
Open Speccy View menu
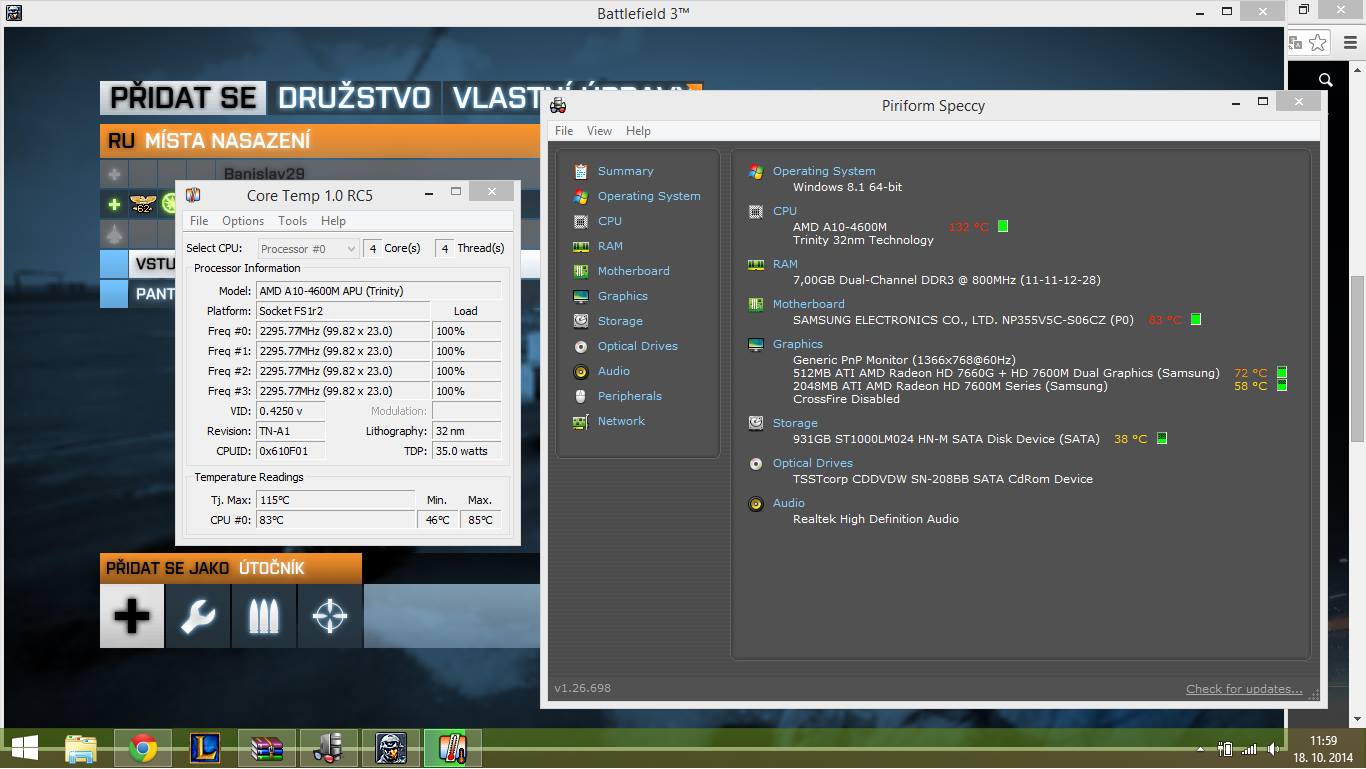[599, 131]
